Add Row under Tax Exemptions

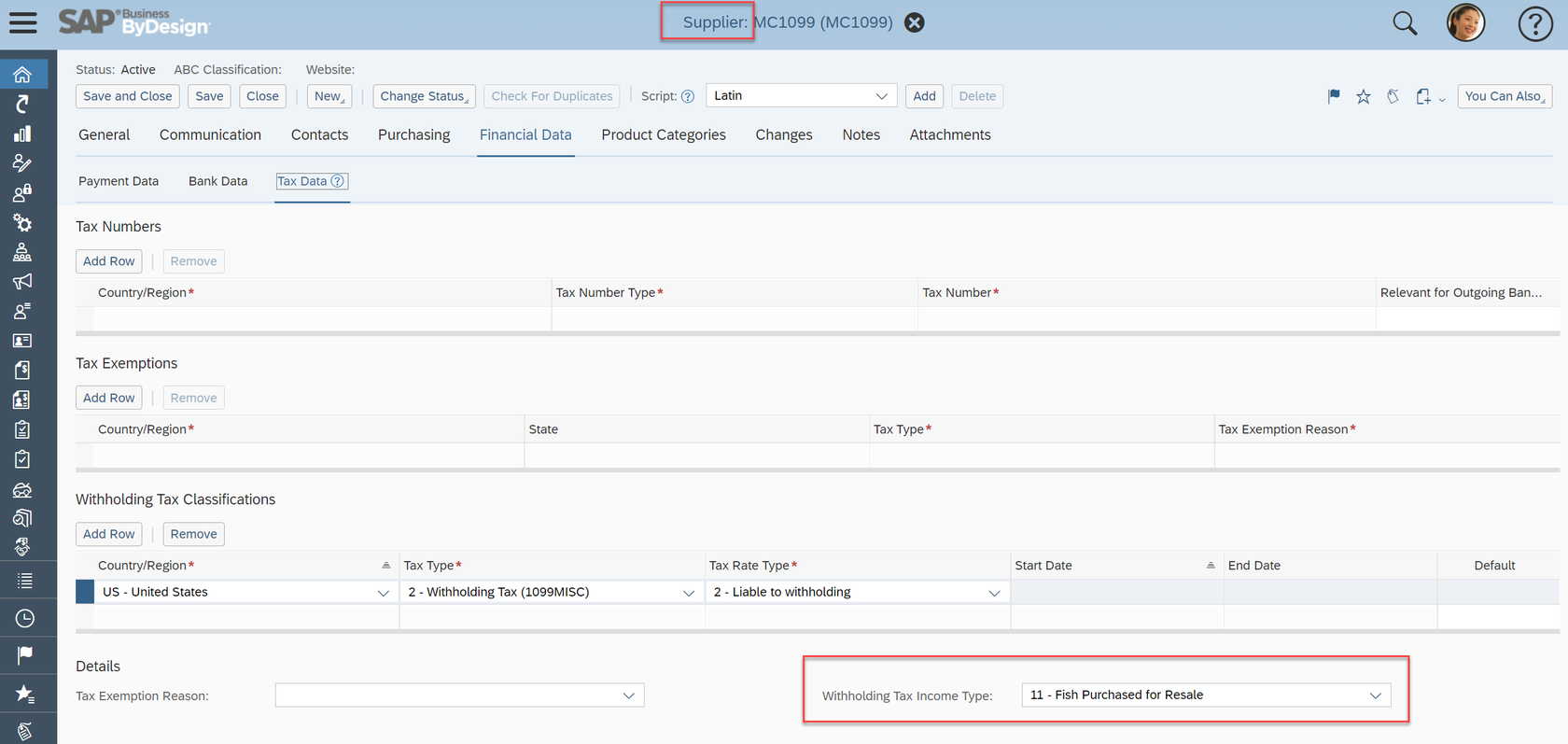tap(108, 398)
